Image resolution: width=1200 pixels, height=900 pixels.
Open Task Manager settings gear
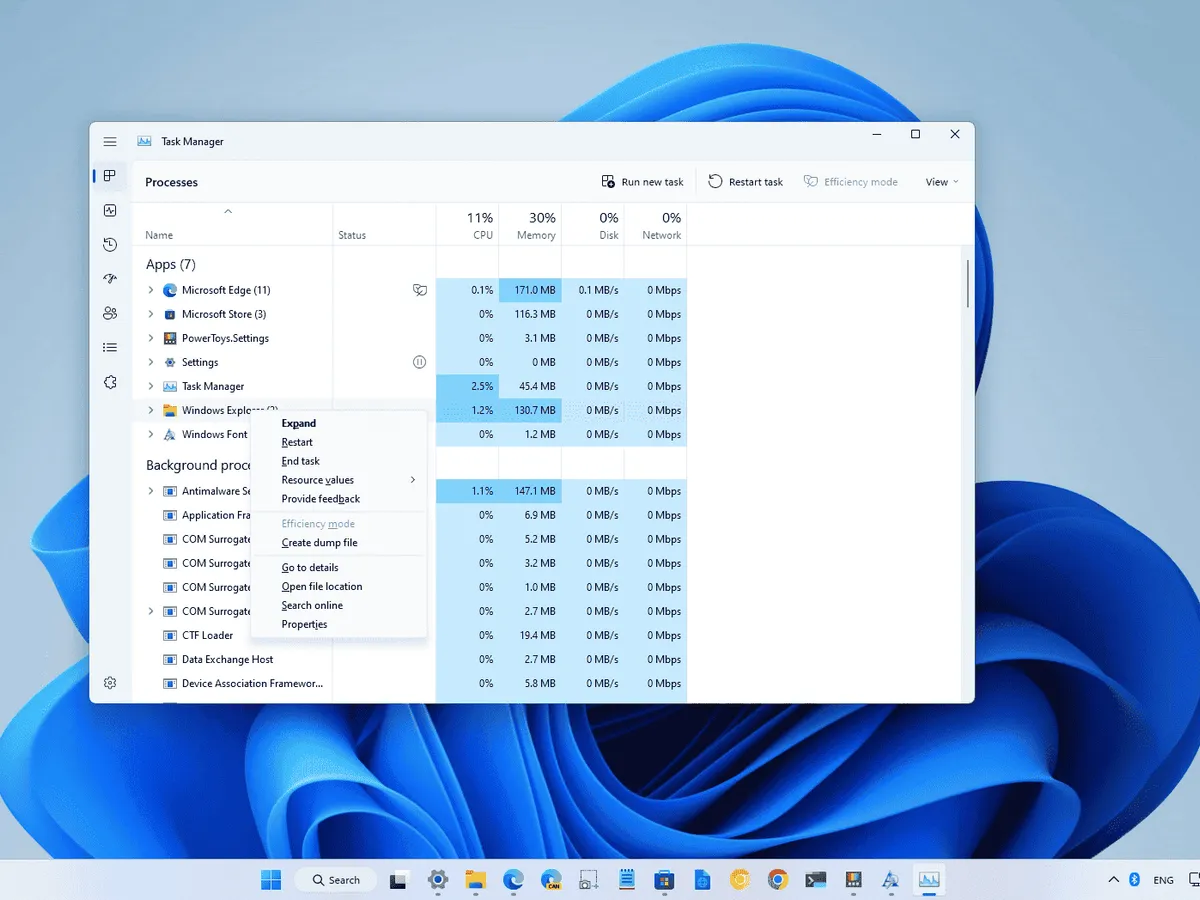[x=110, y=683]
